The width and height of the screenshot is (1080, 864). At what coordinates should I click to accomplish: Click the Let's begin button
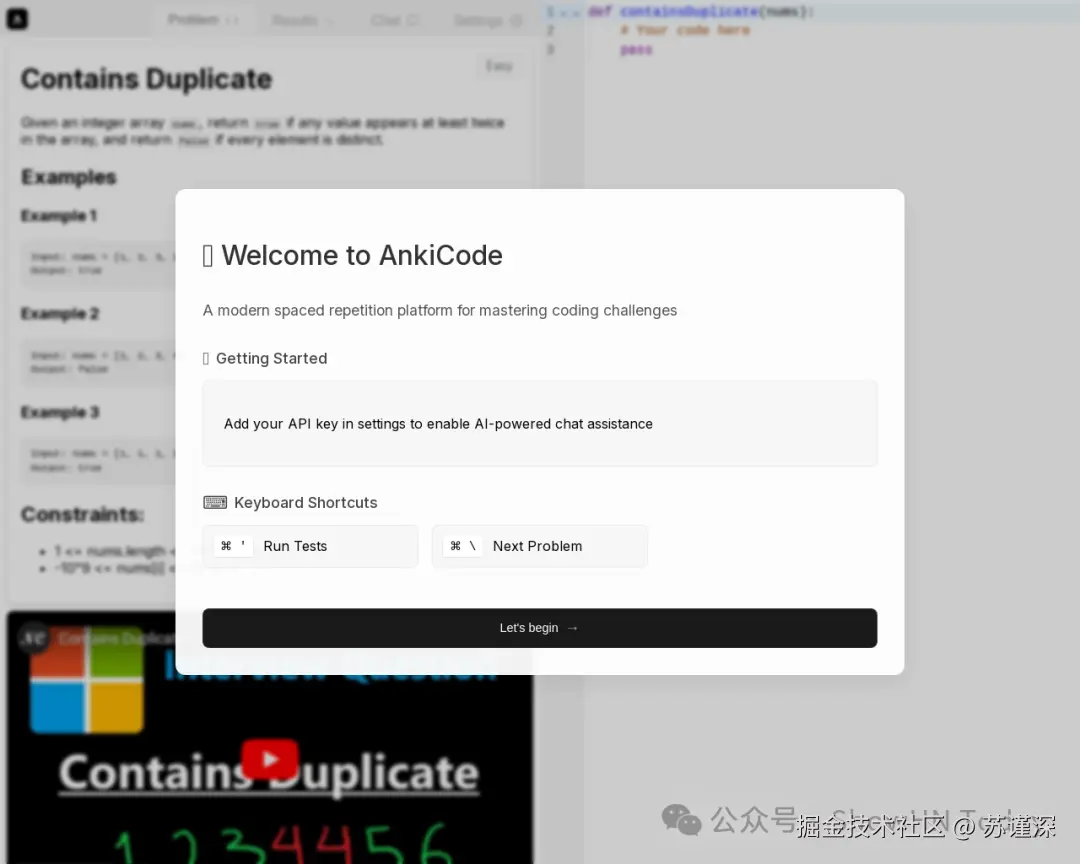pyautogui.click(x=539, y=628)
